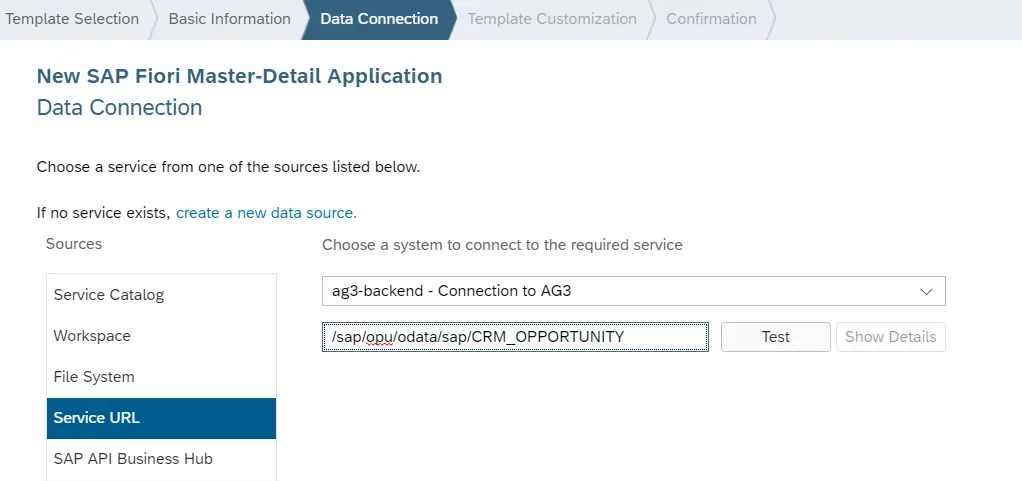Click the Sources list heading
The height and width of the screenshot is (481, 1022).
tap(74, 244)
